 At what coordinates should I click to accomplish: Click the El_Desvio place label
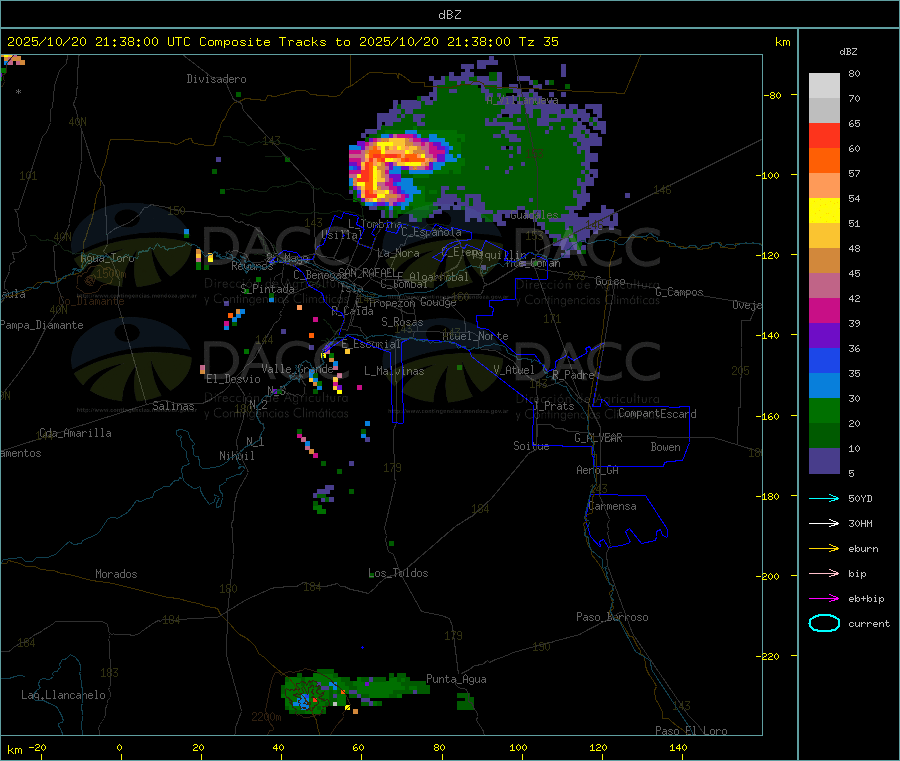pos(234,379)
